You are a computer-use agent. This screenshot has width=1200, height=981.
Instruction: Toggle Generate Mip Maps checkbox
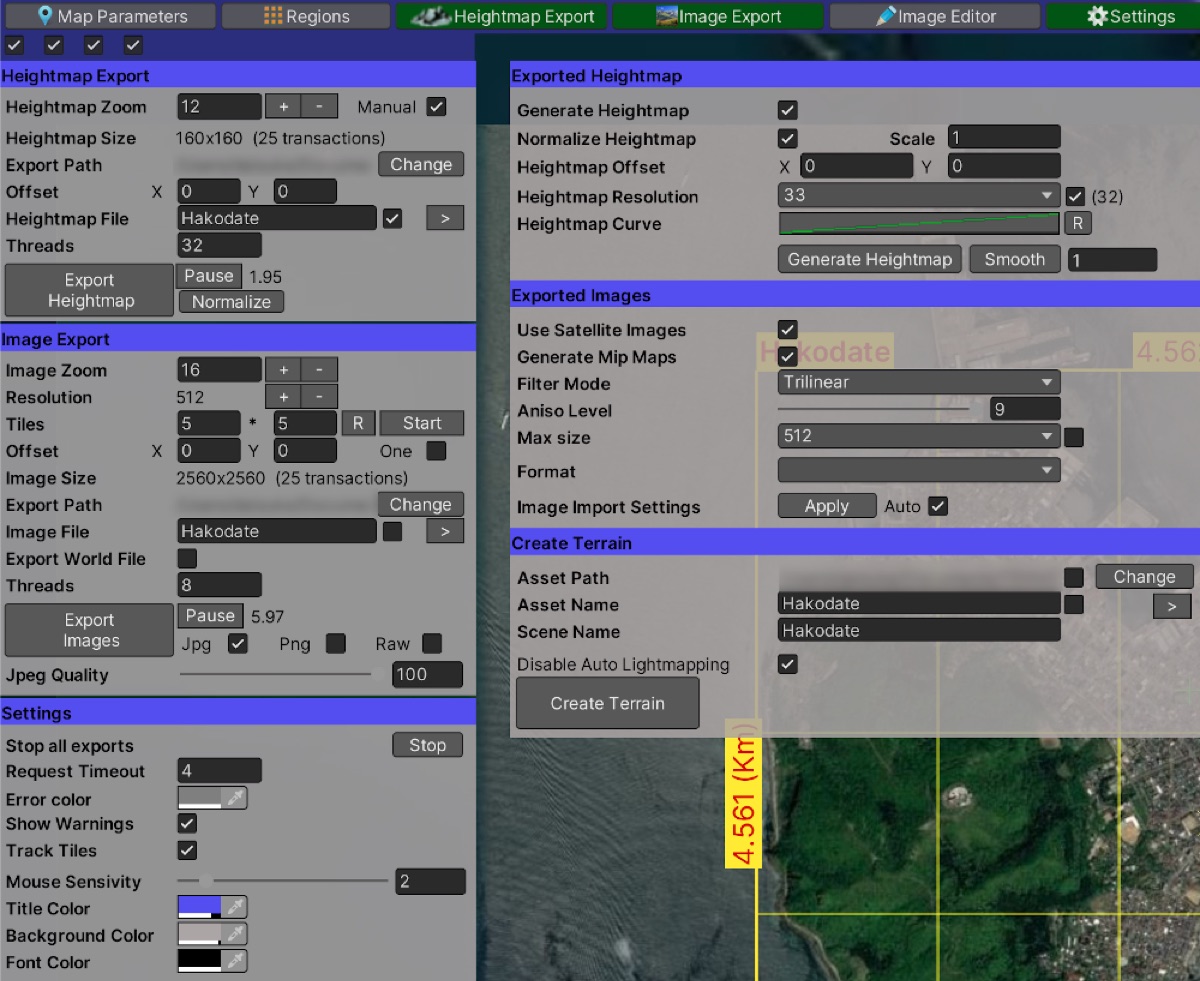point(788,356)
